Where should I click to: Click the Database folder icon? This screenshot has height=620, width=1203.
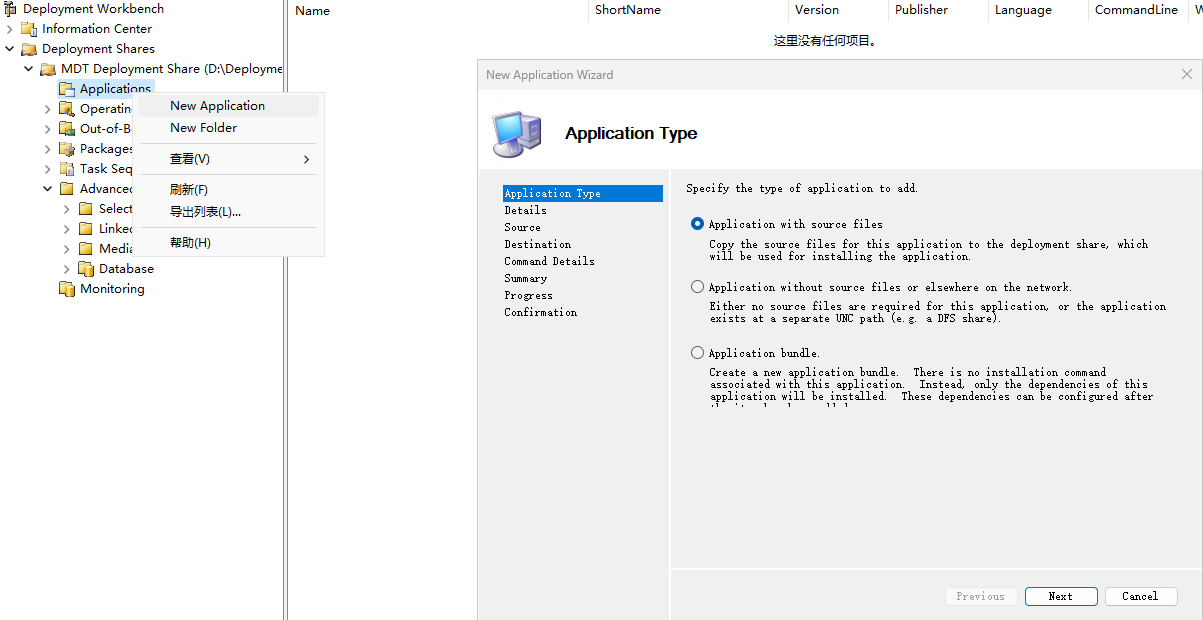click(x=86, y=269)
